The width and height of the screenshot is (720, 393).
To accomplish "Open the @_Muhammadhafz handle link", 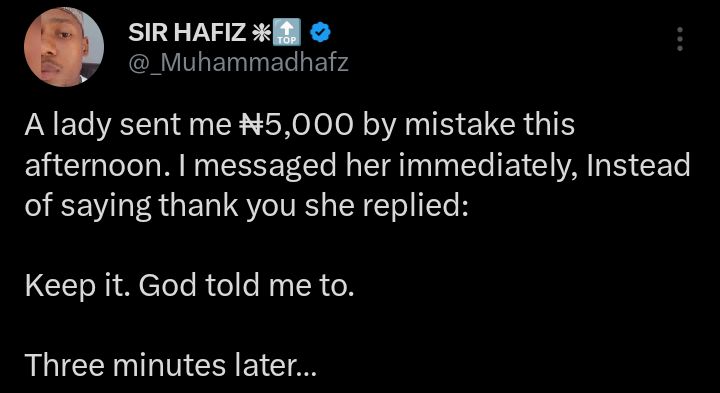I will click(x=238, y=62).
